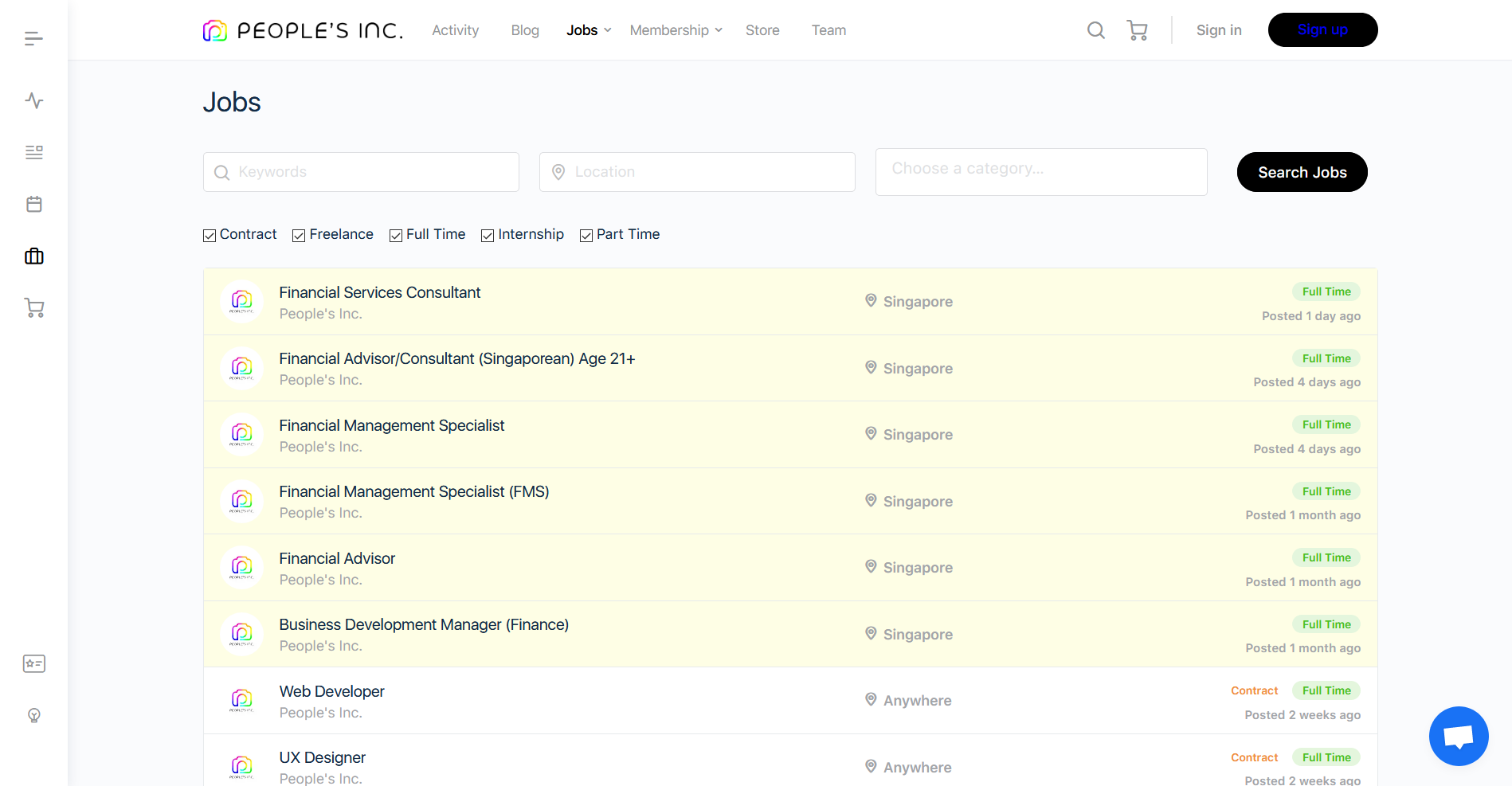Open the sidebar shopping cart icon
Image resolution: width=1512 pixels, height=786 pixels.
tap(33, 308)
